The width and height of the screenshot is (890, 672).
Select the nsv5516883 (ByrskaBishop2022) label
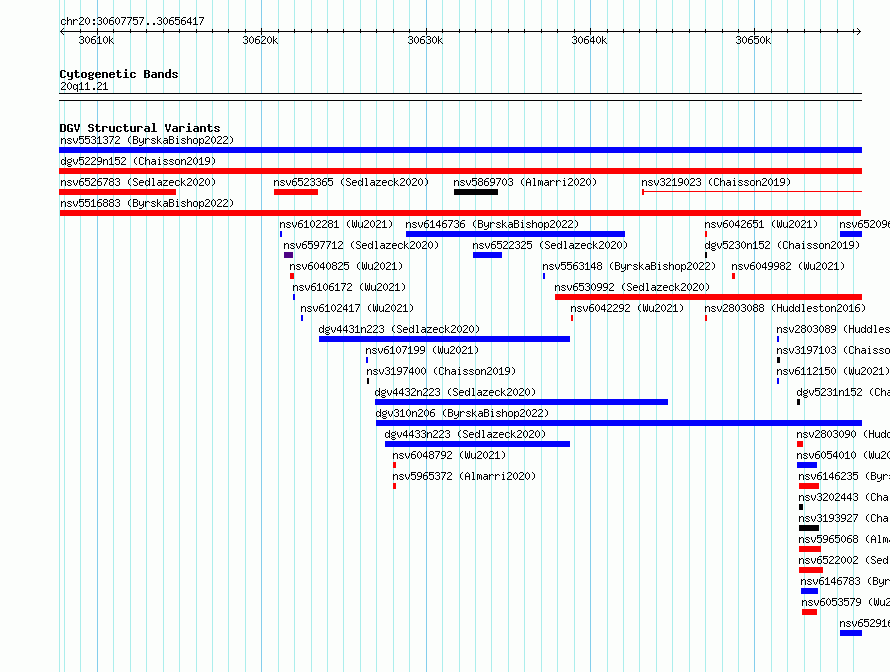[147, 203]
